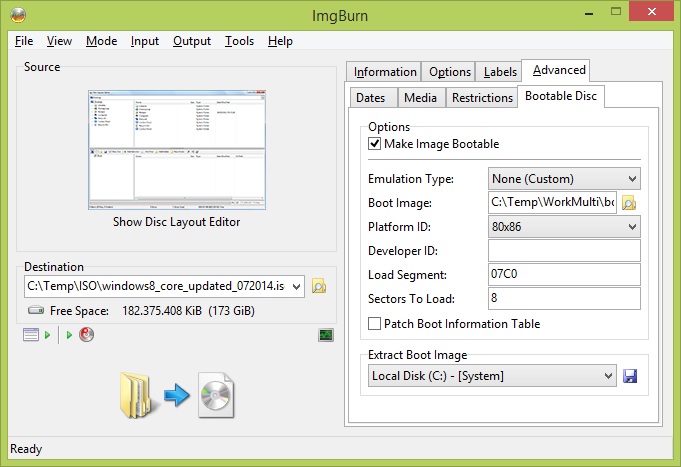The width and height of the screenshot is (681, 467).
Task: Open the Help menu
Action: (280, 41)
